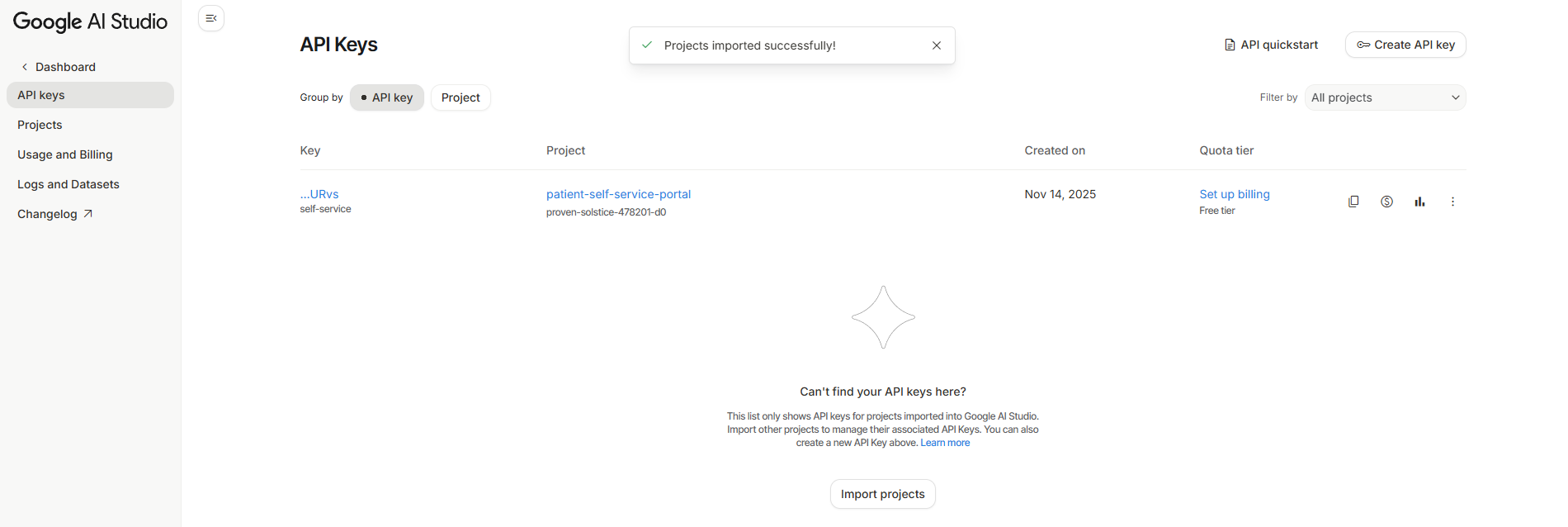This screenshot has height=527, width=1568.
Task: Switch grouping to Project
Action: point(460,97)
